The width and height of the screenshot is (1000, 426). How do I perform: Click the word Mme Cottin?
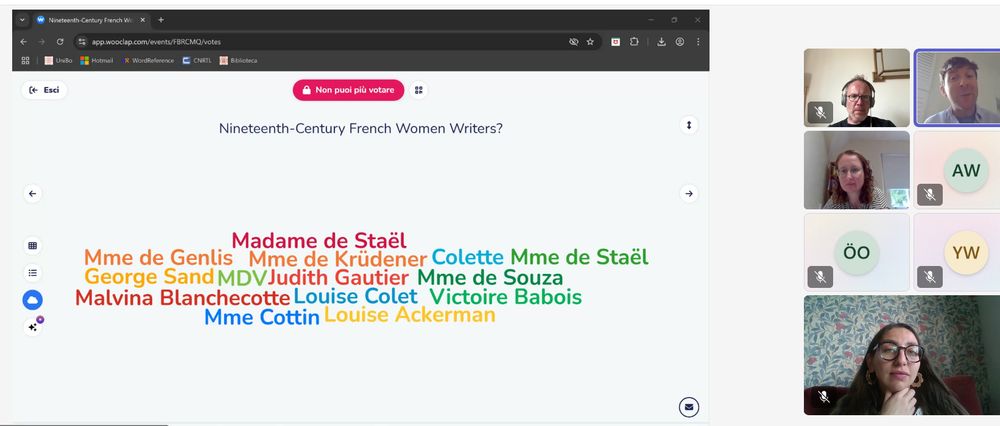click(261, 317)
